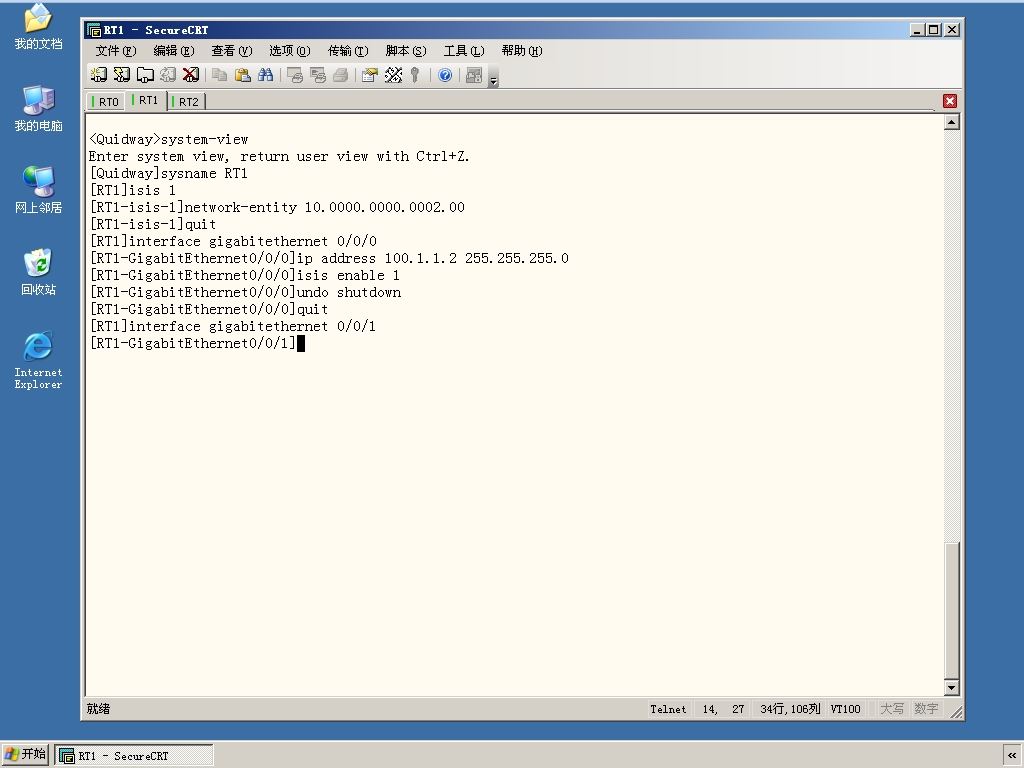Expand system tray chevron on taskbar
Screen dimensions: 1024x768
(1012, 756)
